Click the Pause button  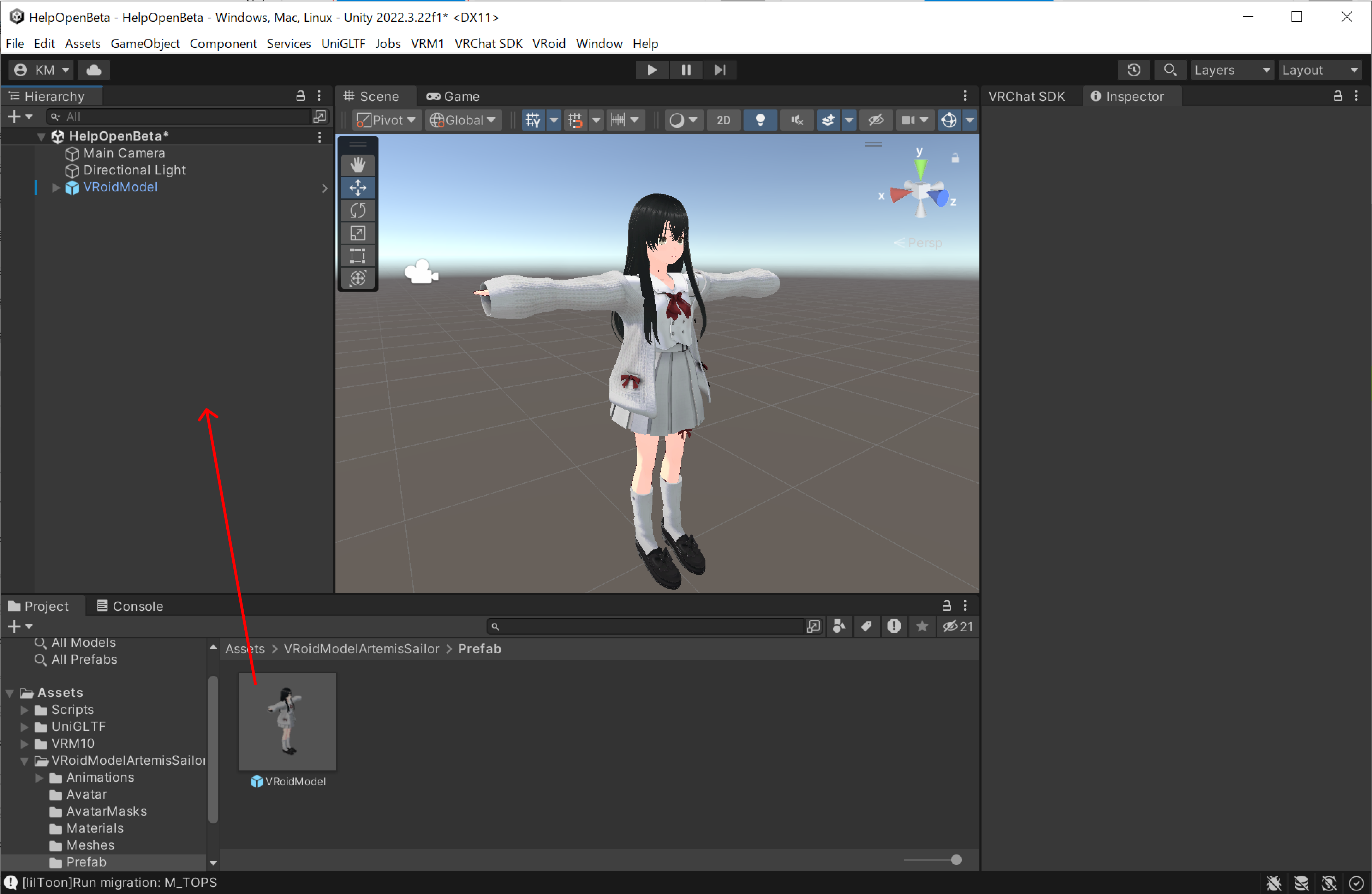pos(685,70)
